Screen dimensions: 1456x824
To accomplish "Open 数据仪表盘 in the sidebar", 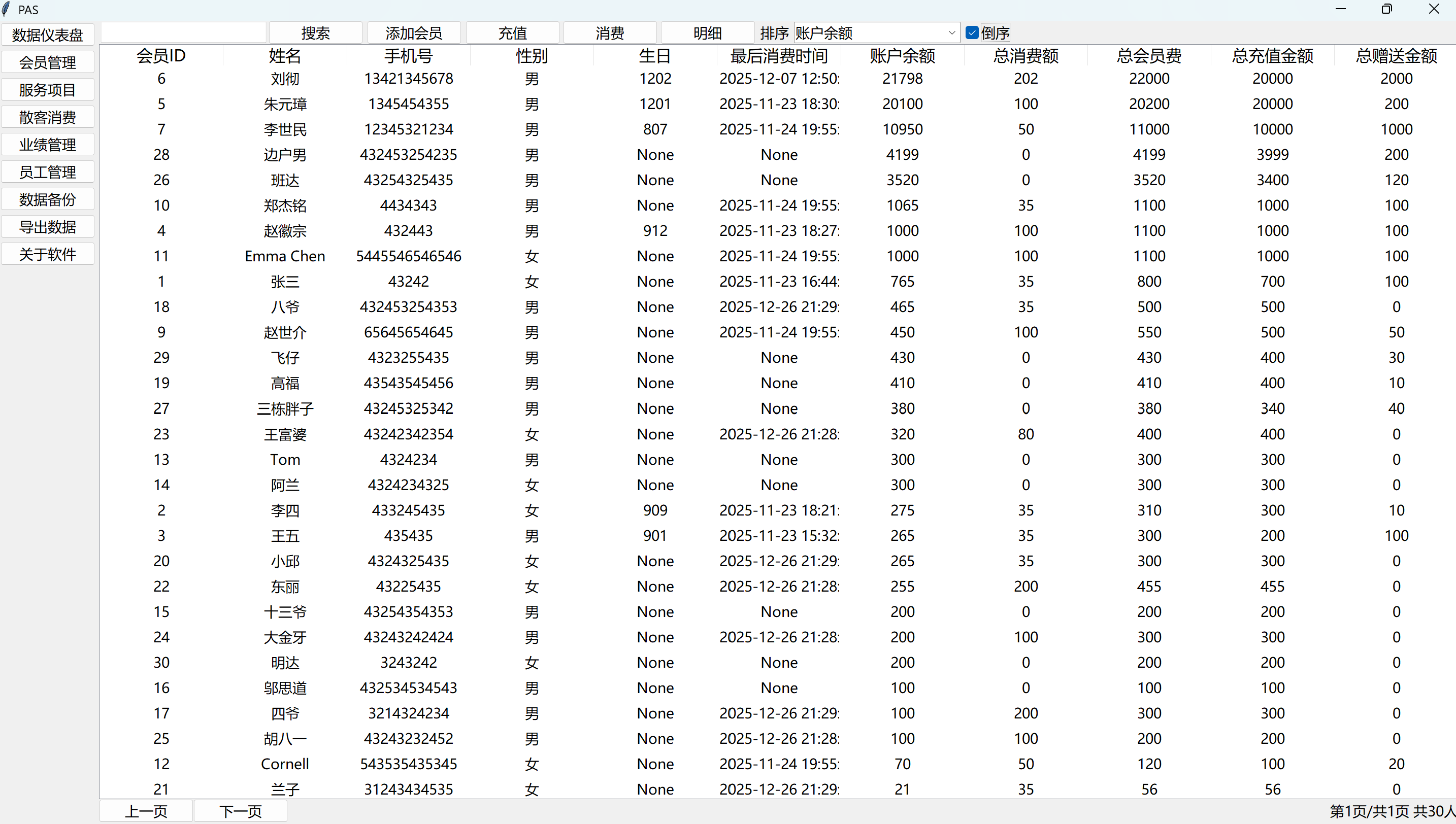I will point(48,35).
